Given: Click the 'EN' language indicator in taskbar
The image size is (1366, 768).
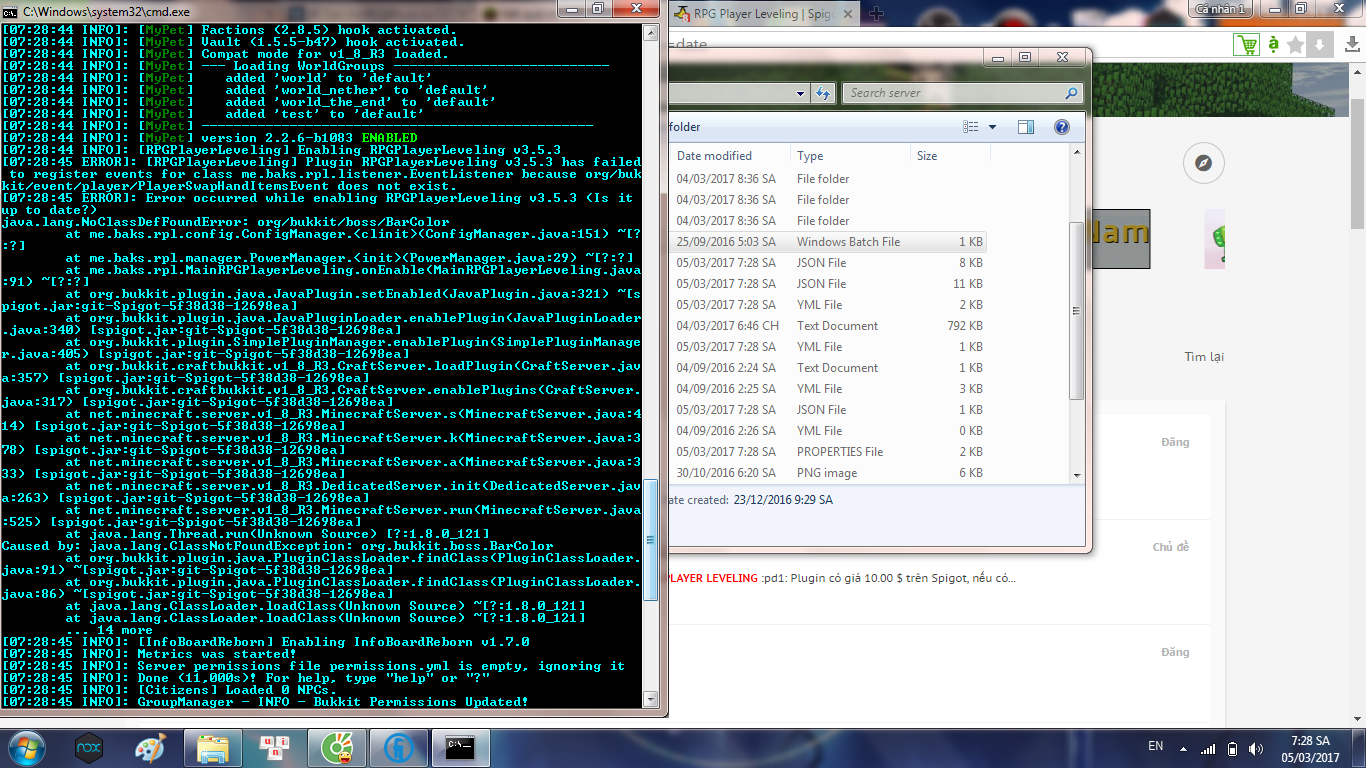Looking at the screenshot, I should (1155, 747).
